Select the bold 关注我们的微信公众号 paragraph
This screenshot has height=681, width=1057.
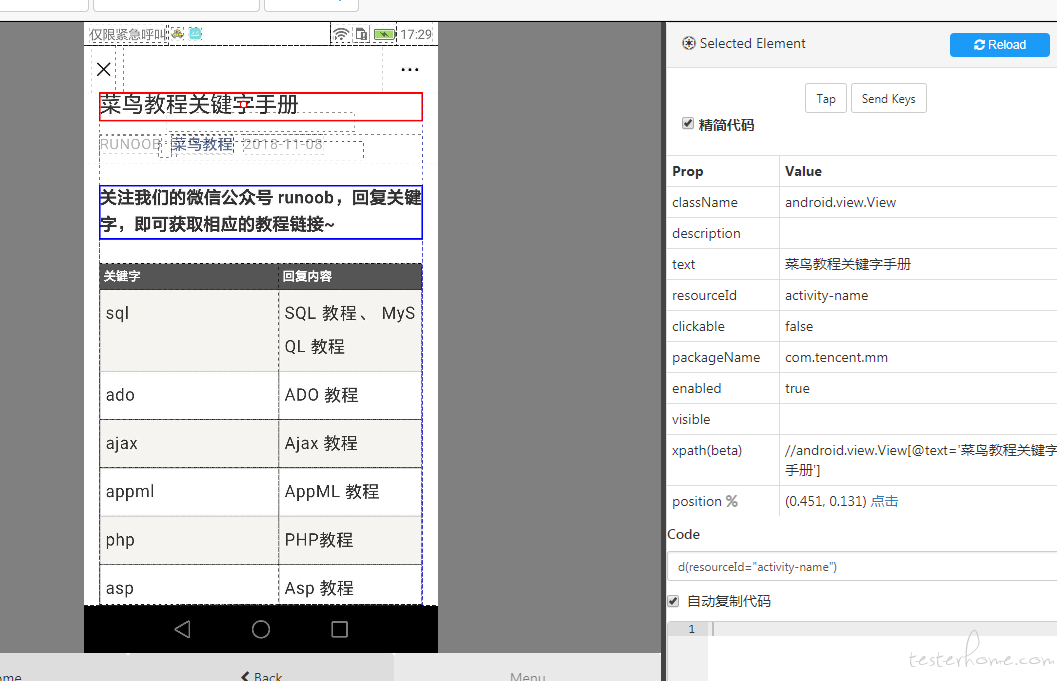tap(261, 212)
